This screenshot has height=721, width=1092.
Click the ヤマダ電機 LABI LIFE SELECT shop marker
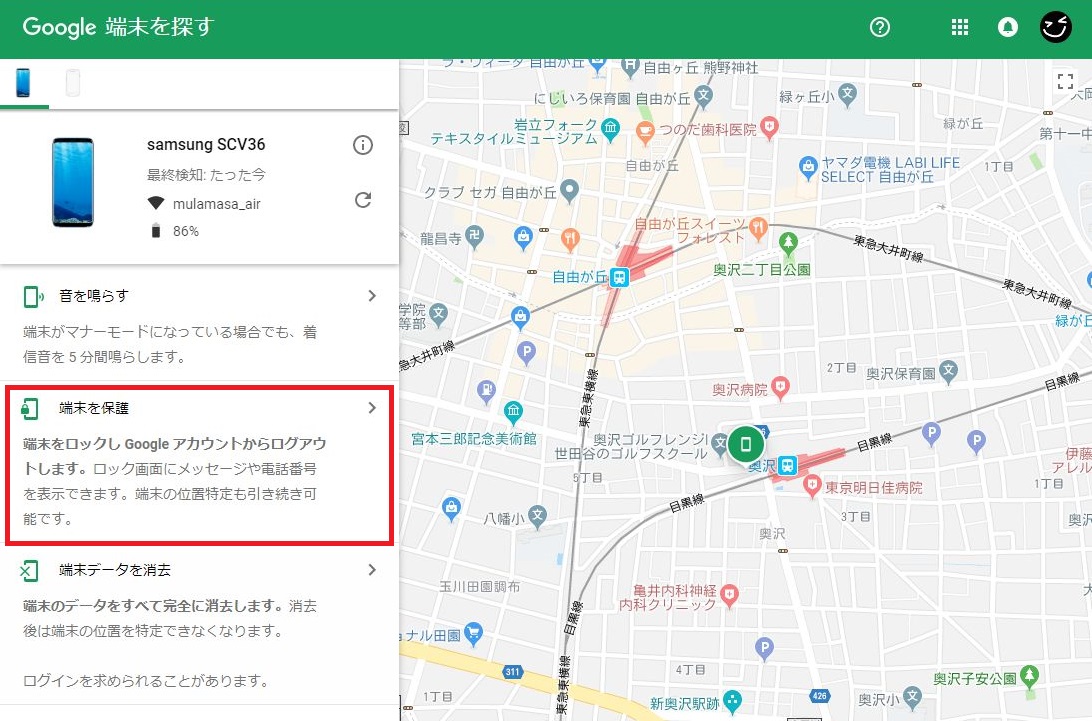808,166
